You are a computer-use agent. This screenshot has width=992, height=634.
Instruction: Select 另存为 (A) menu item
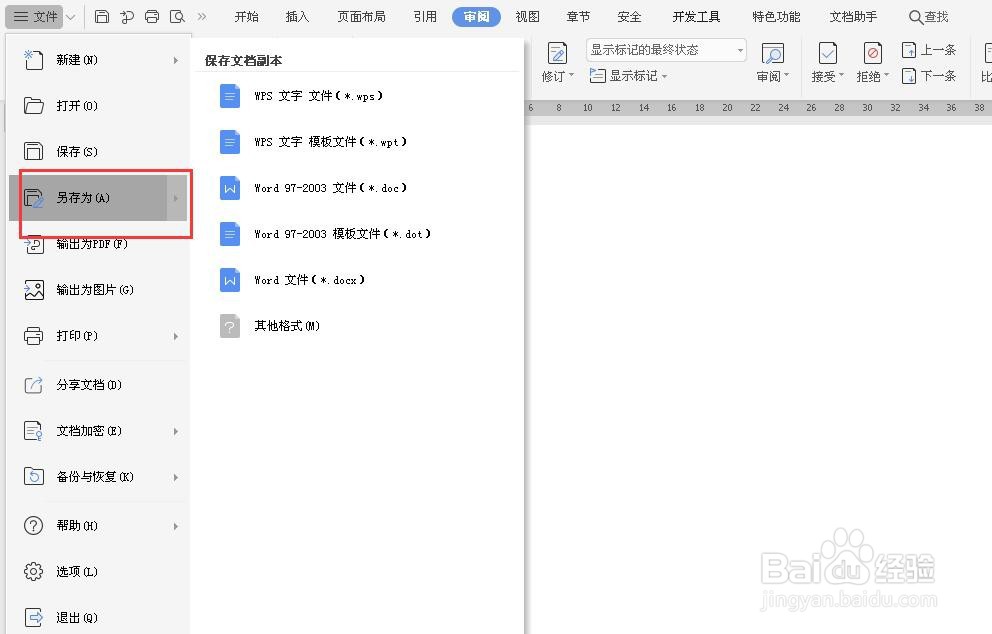[98, 198]
